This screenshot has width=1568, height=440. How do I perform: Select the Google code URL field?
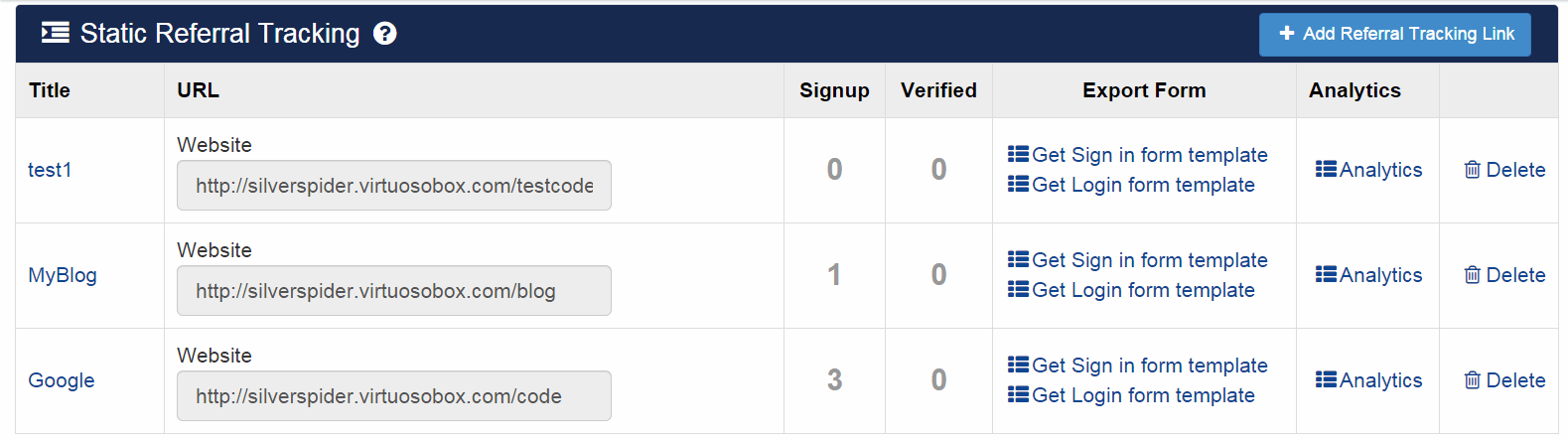(394, 396)
